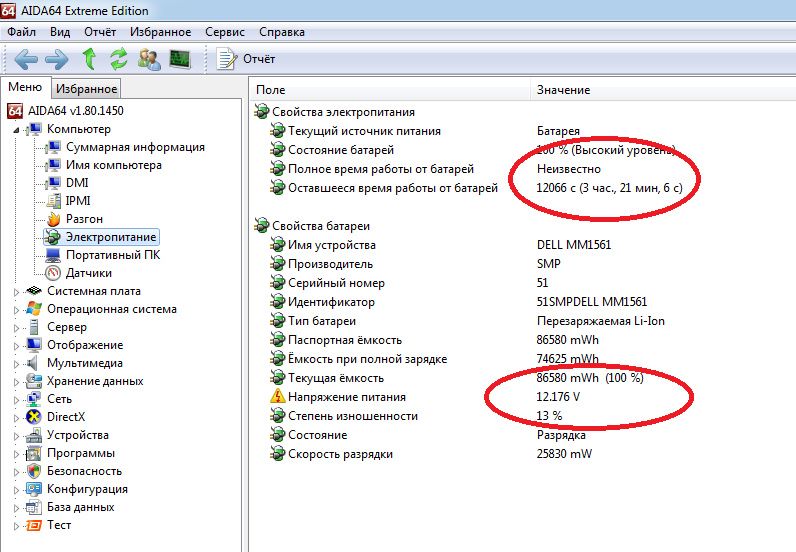The height and width of the screenshot is (552, 796).
Task: Click the Безопасность shield icon
Action: tap(34, 471)
